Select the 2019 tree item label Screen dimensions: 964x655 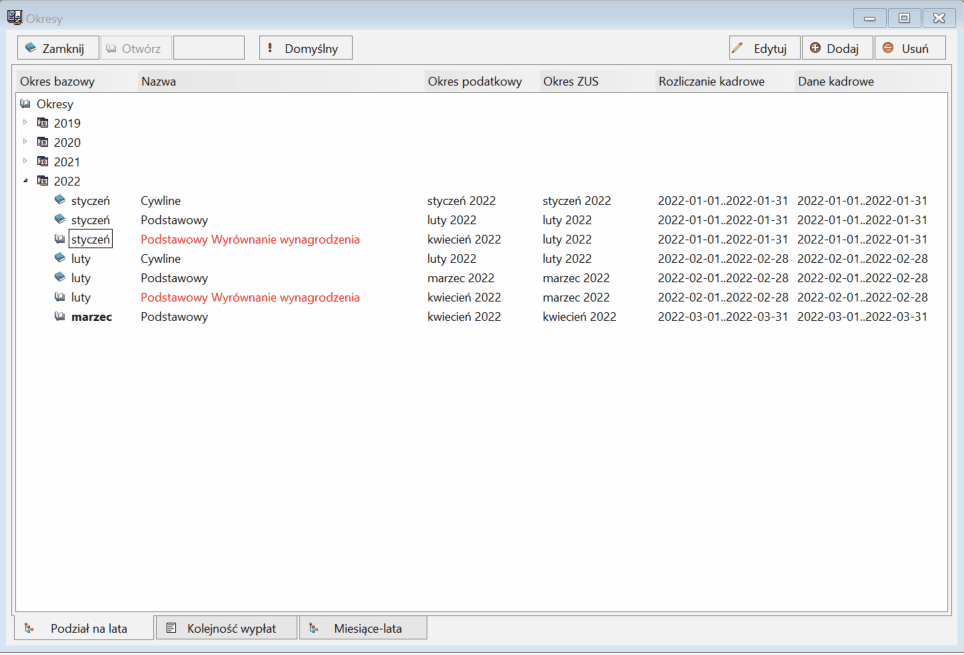(x=67, y=123)
